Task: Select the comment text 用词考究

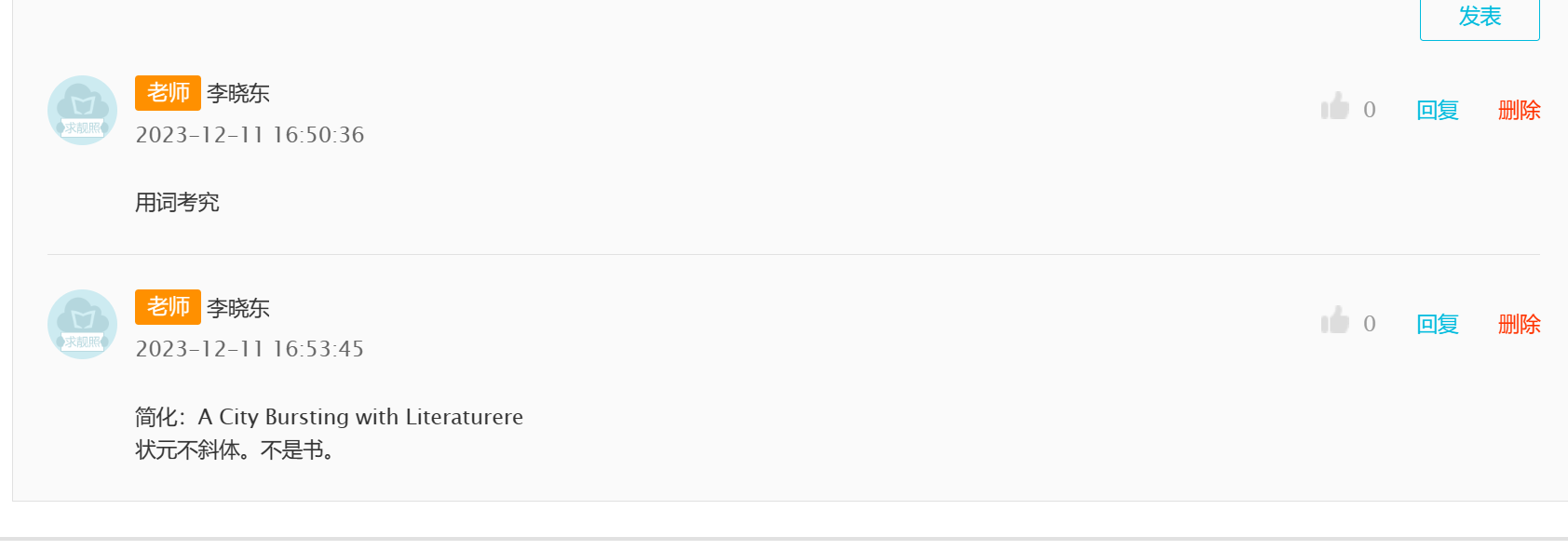Action: [177, 202]
